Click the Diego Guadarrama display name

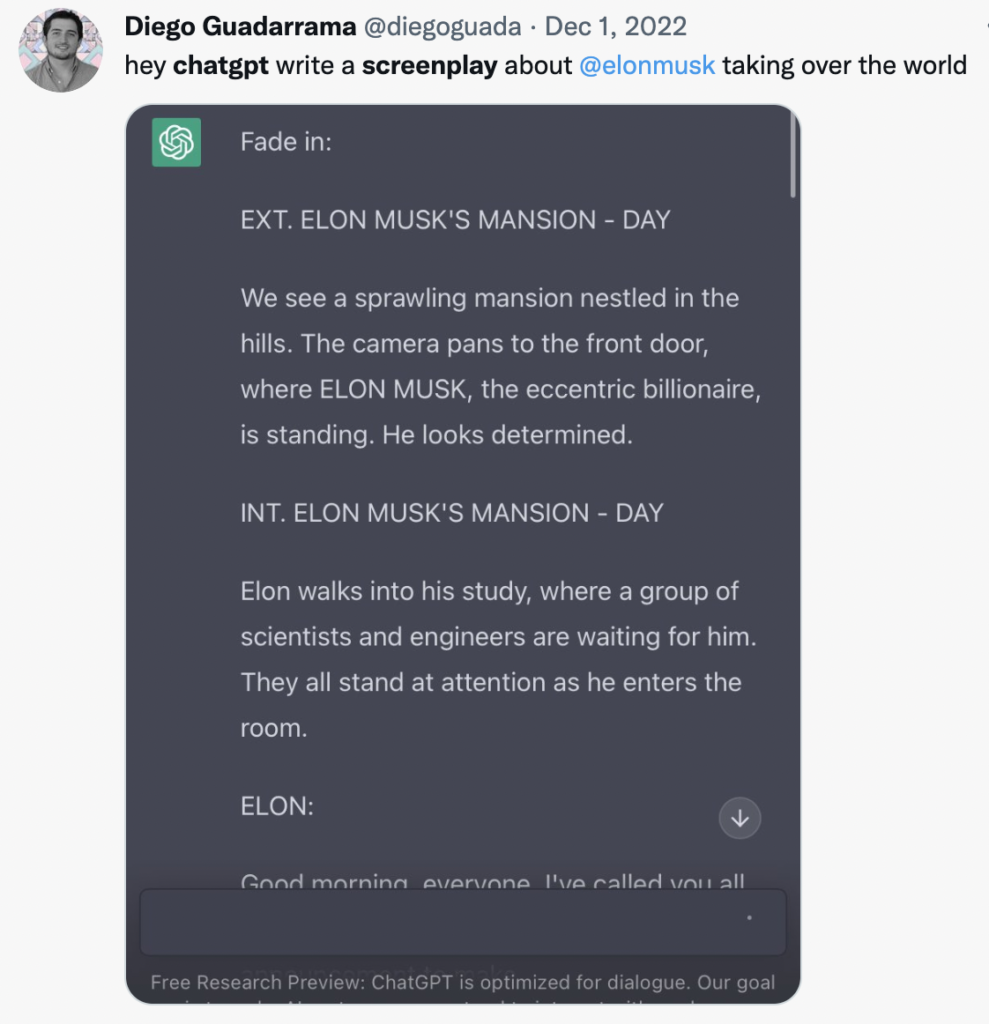(x=240, y=27)
